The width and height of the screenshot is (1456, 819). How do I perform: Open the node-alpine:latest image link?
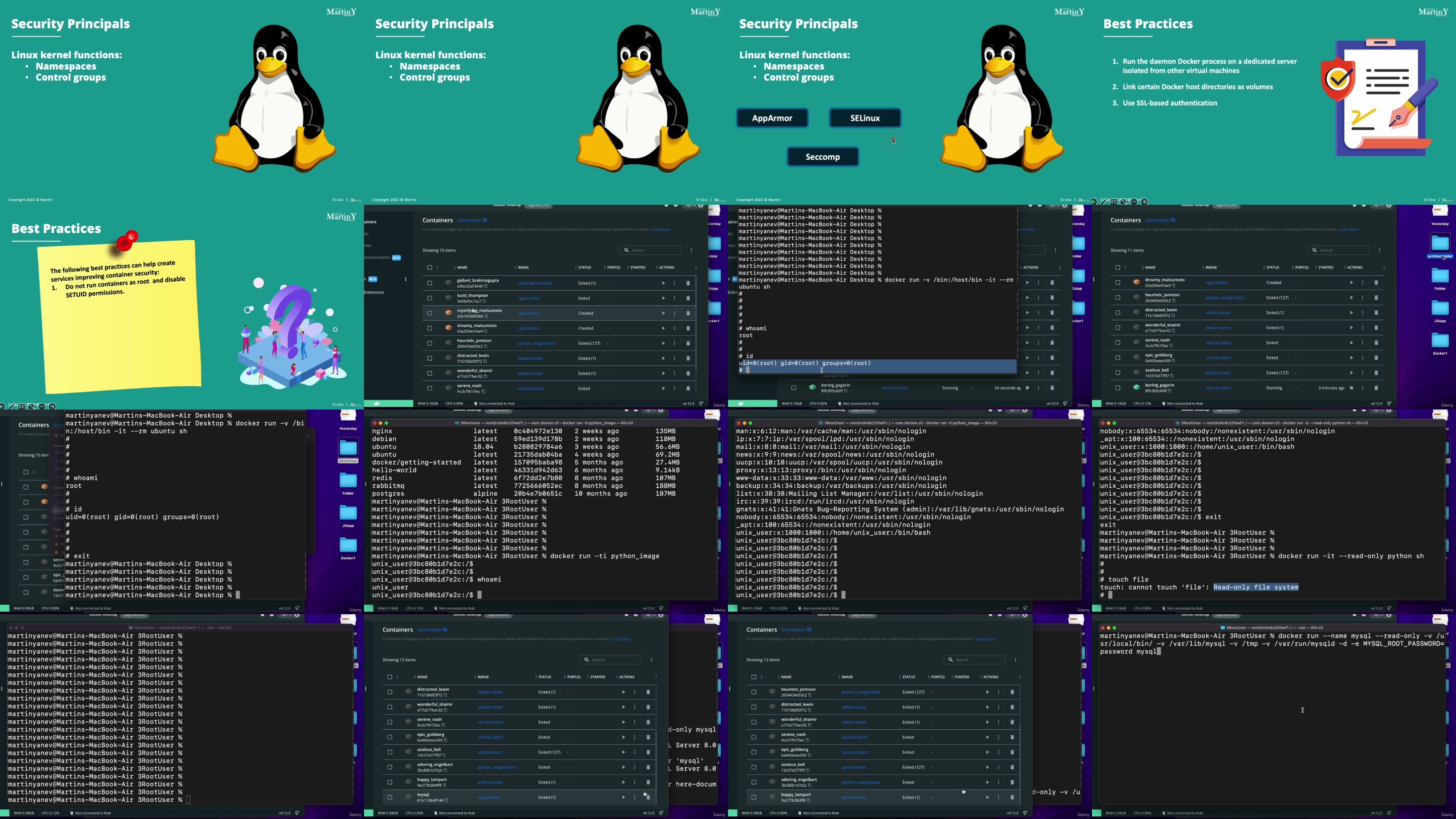click(x=534, y=283)
